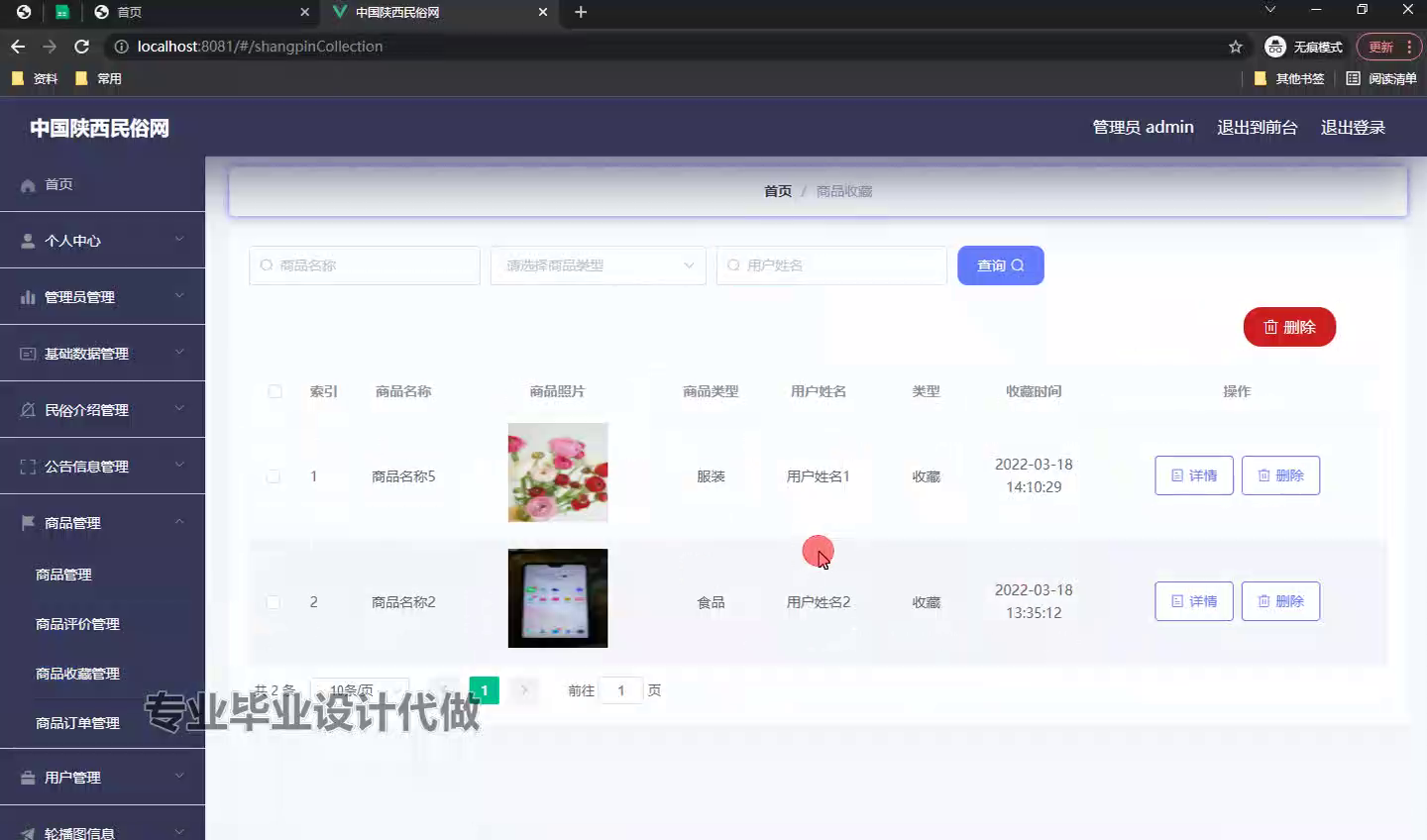The image size is (1427, 840).
Task: Open the 常用 bookmark folder
Action: coord(98,78)
